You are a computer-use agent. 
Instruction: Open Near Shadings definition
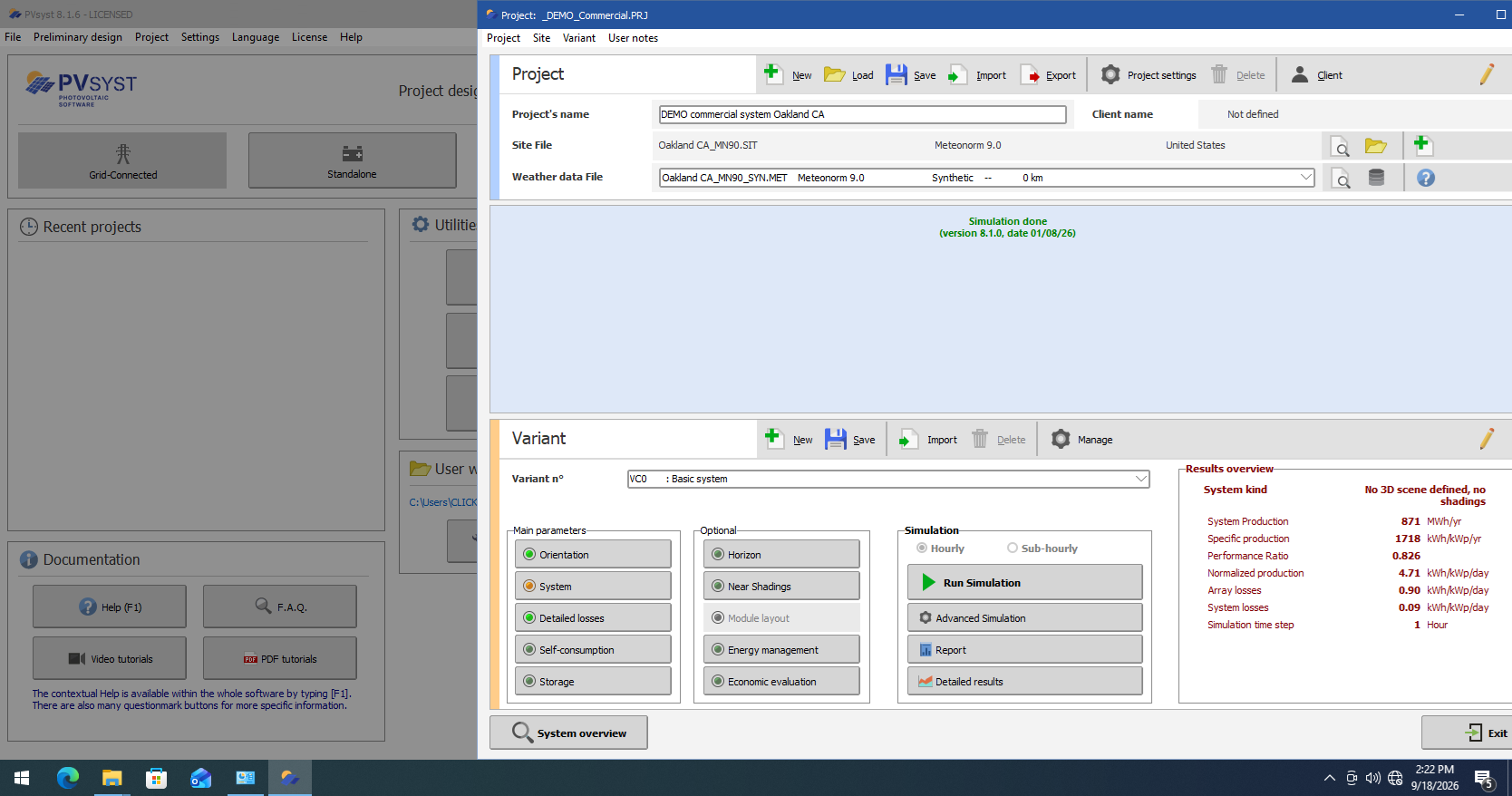coord(781,587)
